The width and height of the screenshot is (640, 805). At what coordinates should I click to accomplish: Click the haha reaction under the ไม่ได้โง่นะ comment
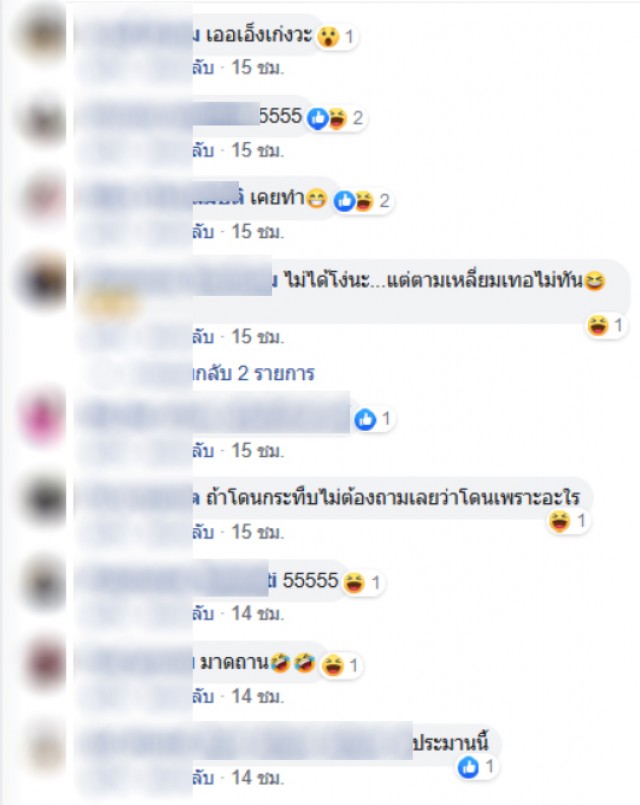click(x=598, y=325)
